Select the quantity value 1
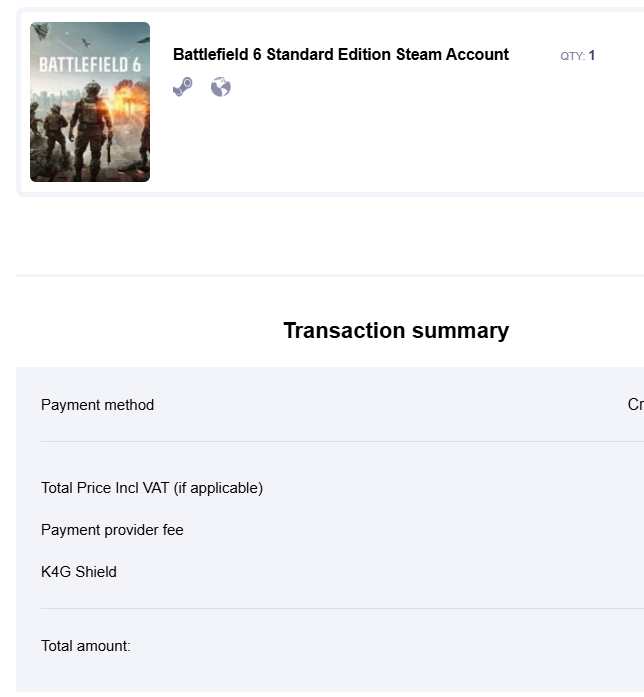 click(592, 56)
